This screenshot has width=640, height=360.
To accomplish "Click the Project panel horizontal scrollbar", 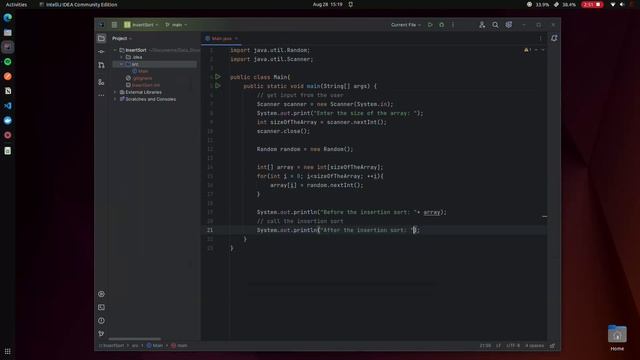I will (135, 339).
